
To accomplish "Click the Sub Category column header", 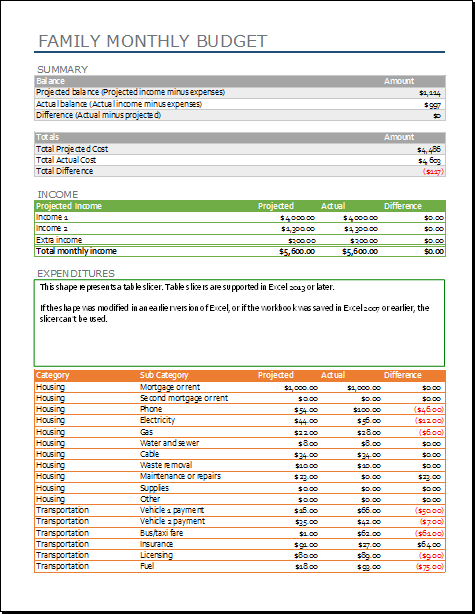I will 164,375.
